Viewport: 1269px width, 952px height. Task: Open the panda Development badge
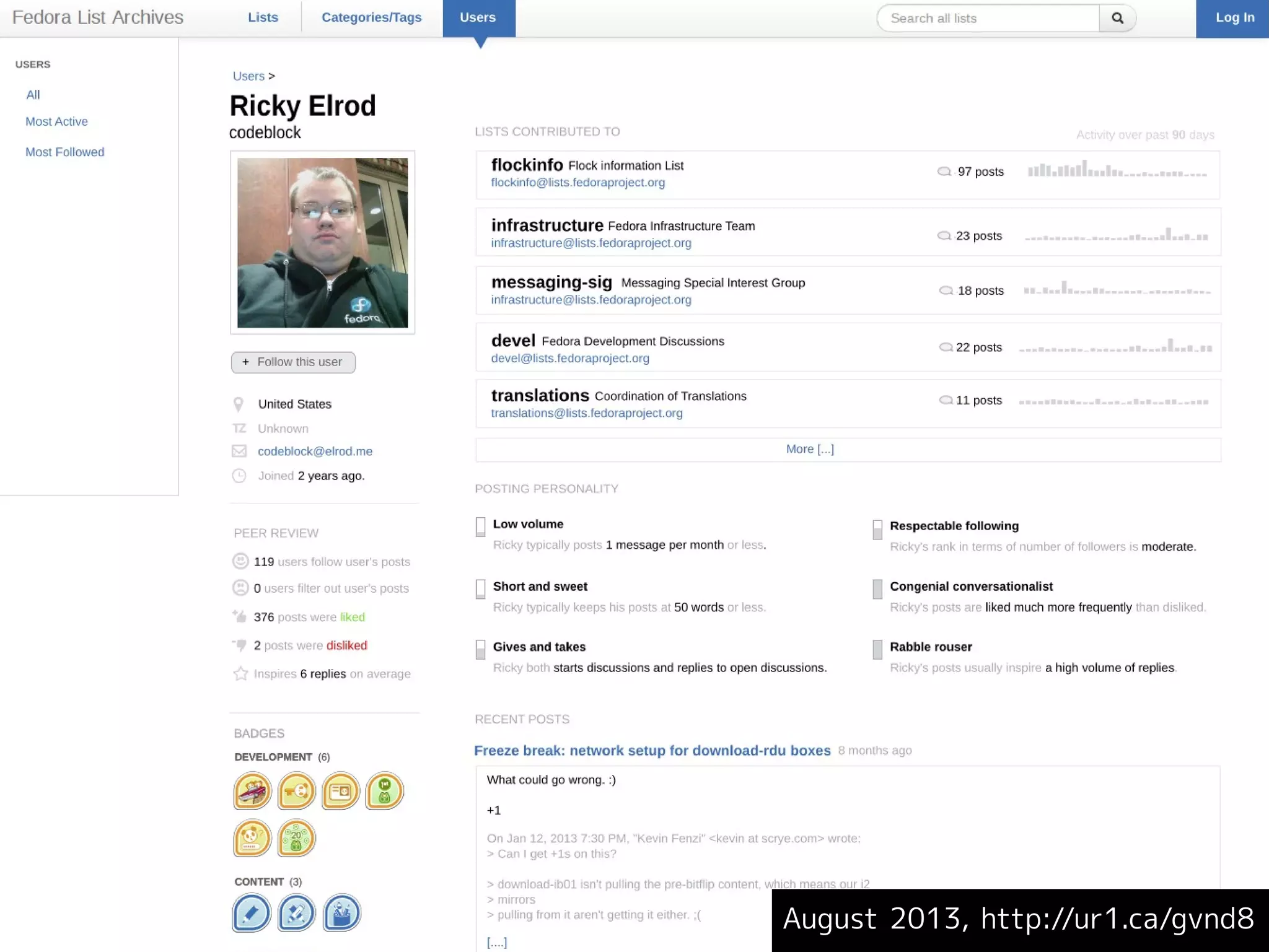click(x=252, y=838)
